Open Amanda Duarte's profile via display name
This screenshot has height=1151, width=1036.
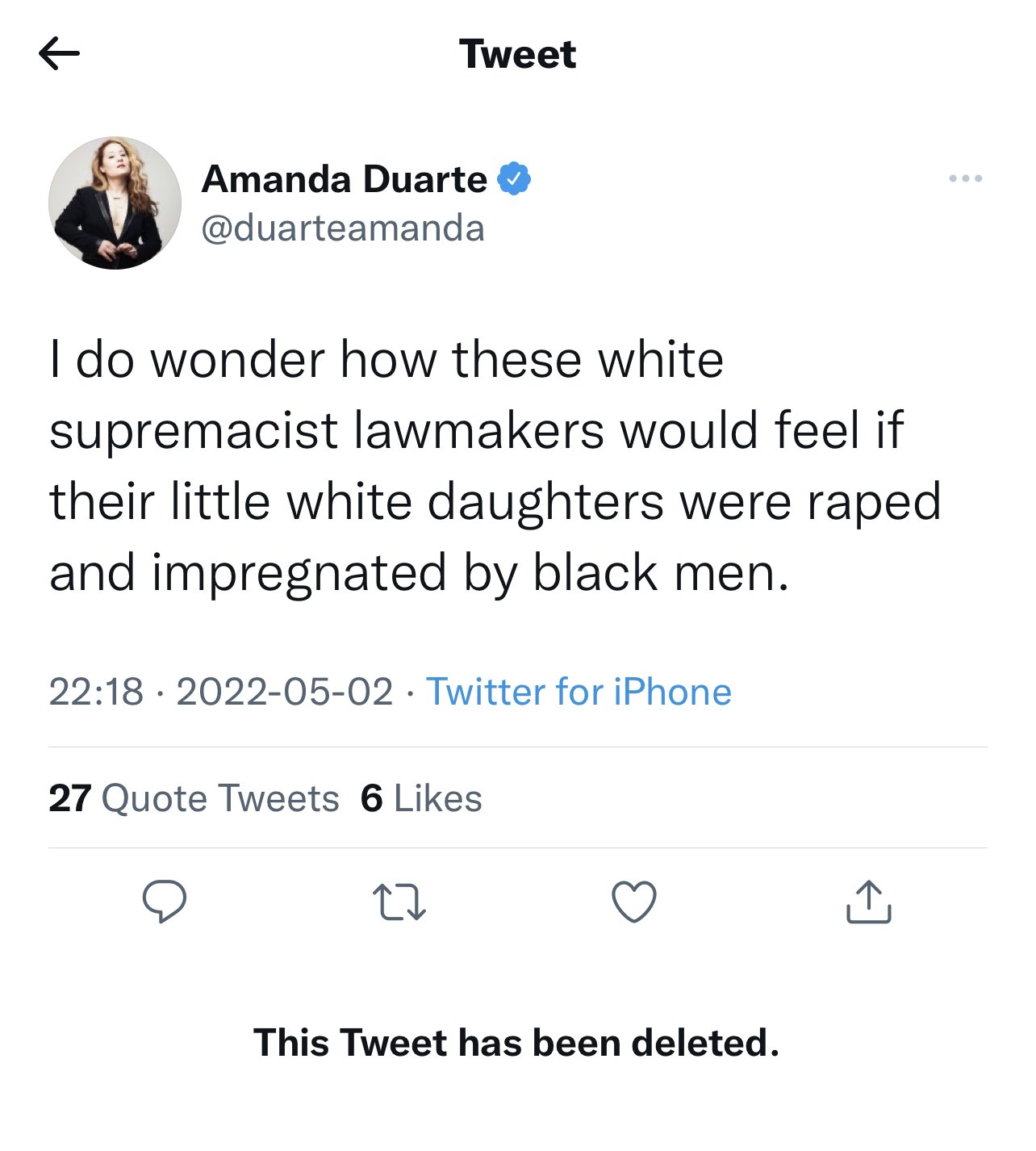coord(345,178)
